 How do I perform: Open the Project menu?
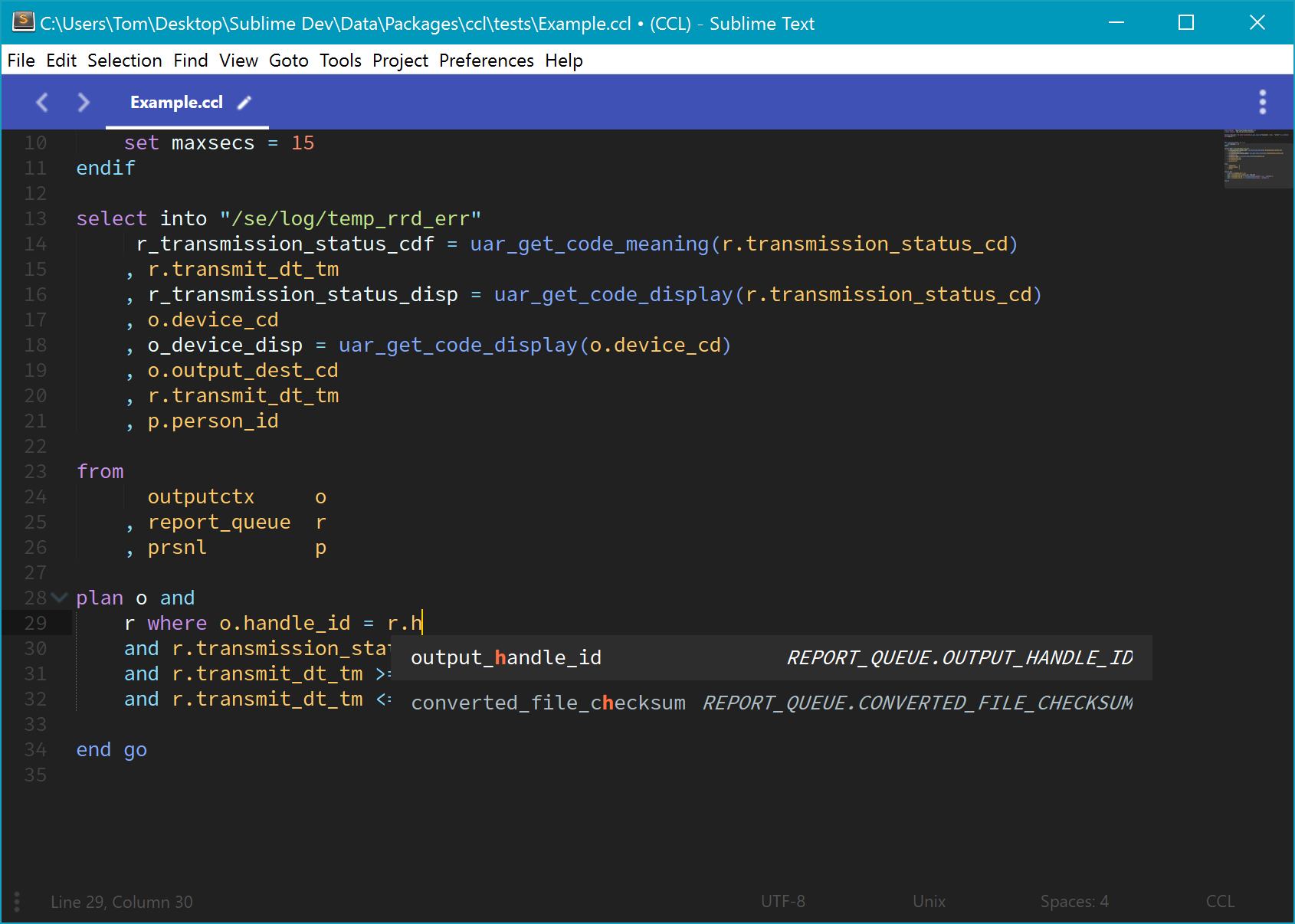coord(401,61)
